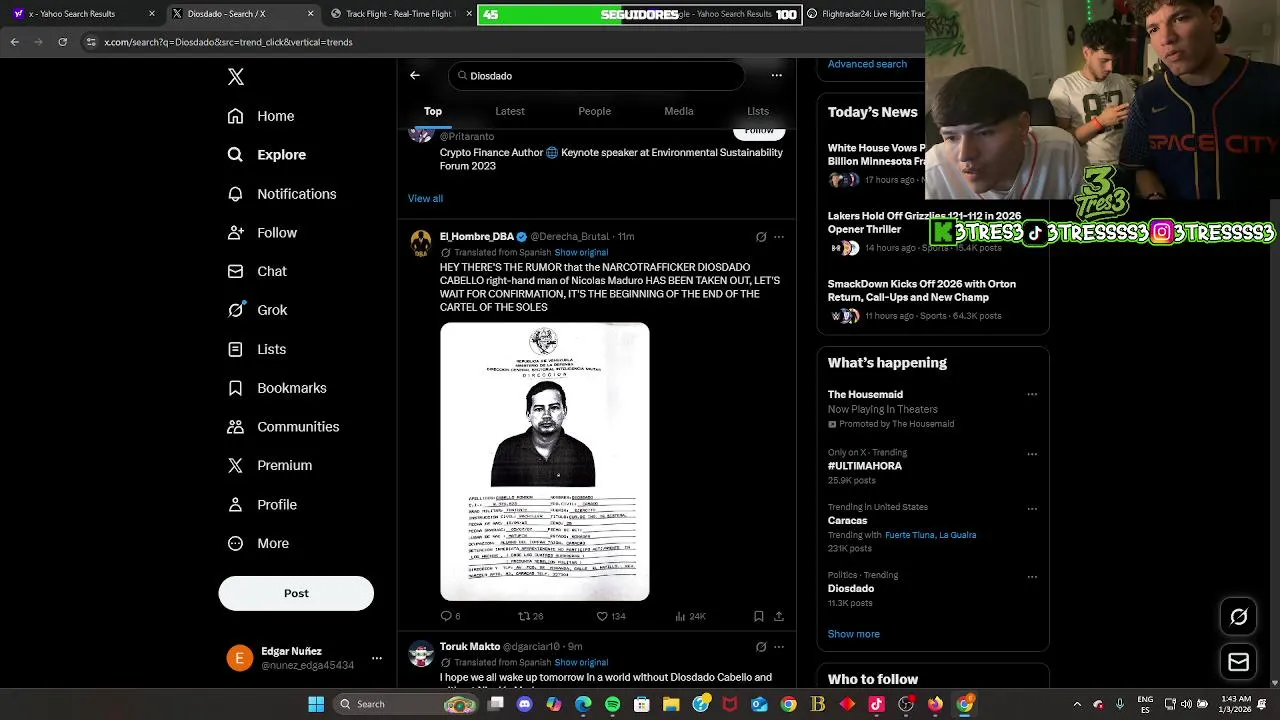Switch to the Latest tab
Viewport: 1280px width, 720px height.
510,111
